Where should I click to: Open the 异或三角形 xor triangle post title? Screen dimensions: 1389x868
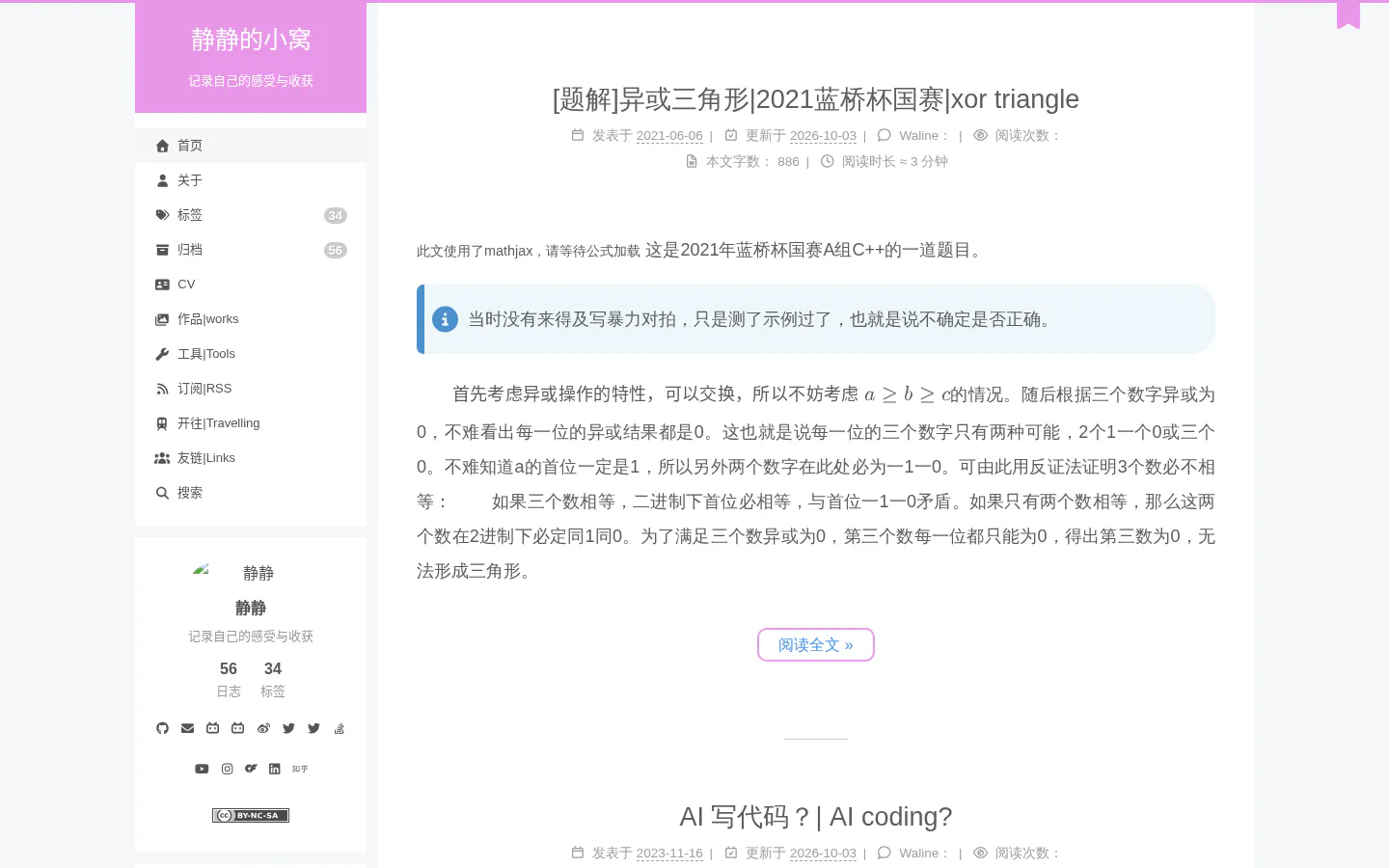(816, 99)
